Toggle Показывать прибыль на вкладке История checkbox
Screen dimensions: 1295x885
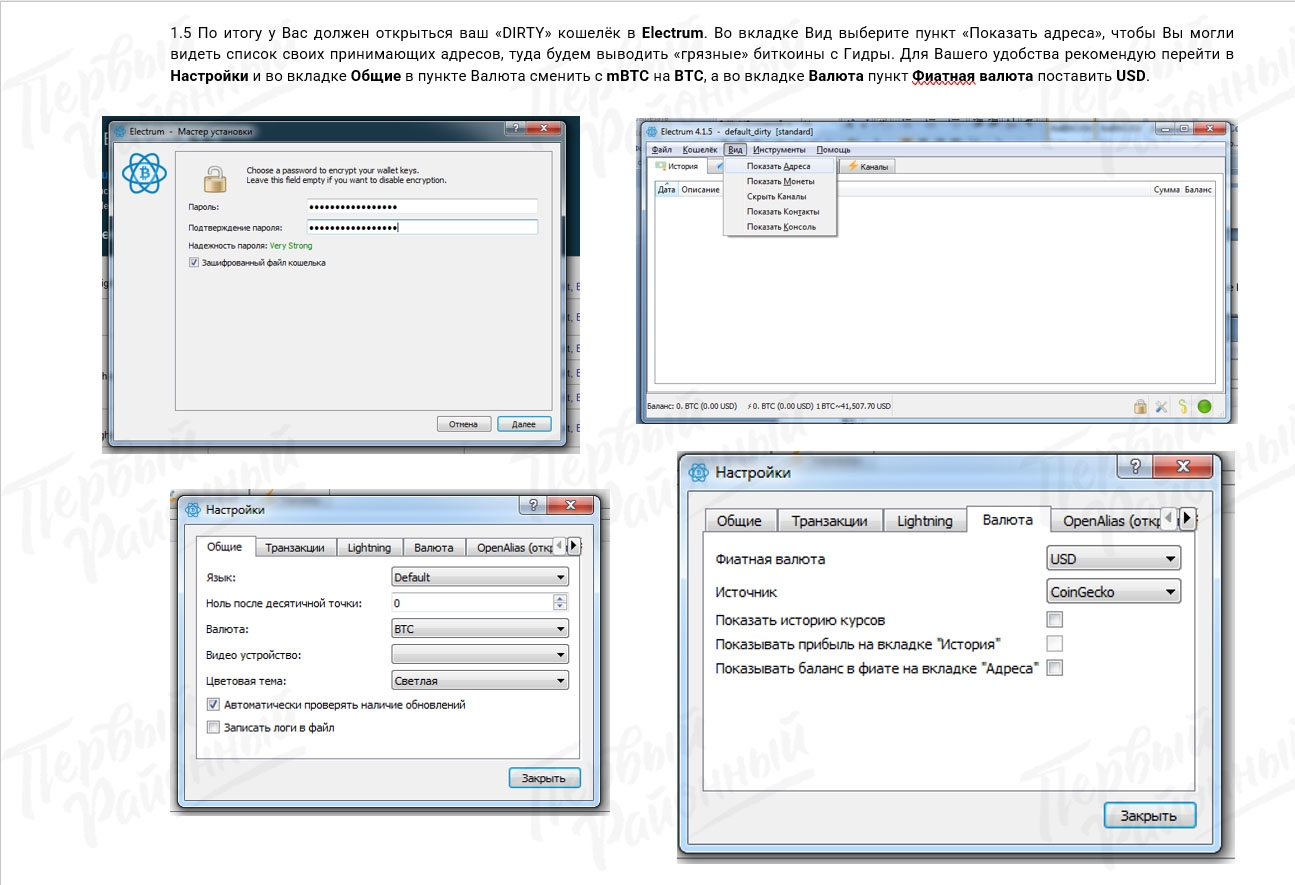point(1054,644)
